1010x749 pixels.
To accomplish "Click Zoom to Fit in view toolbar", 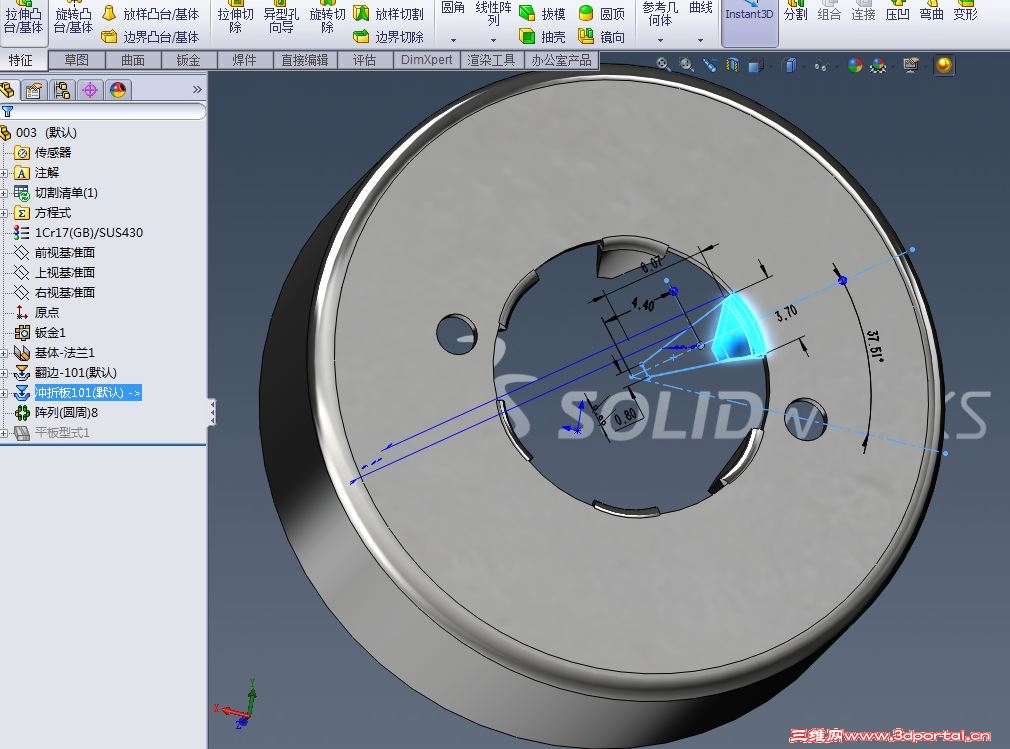I will point(663,64).
